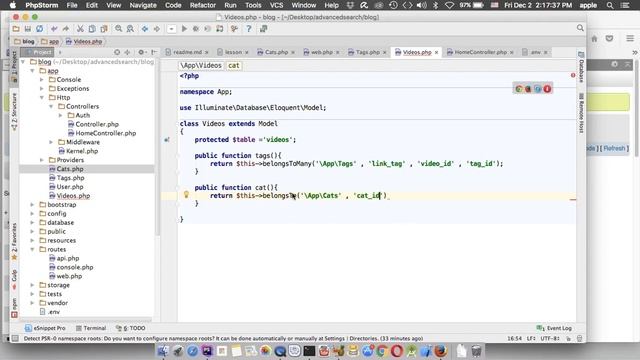Collapse the routes folder

tap(32, 249)
